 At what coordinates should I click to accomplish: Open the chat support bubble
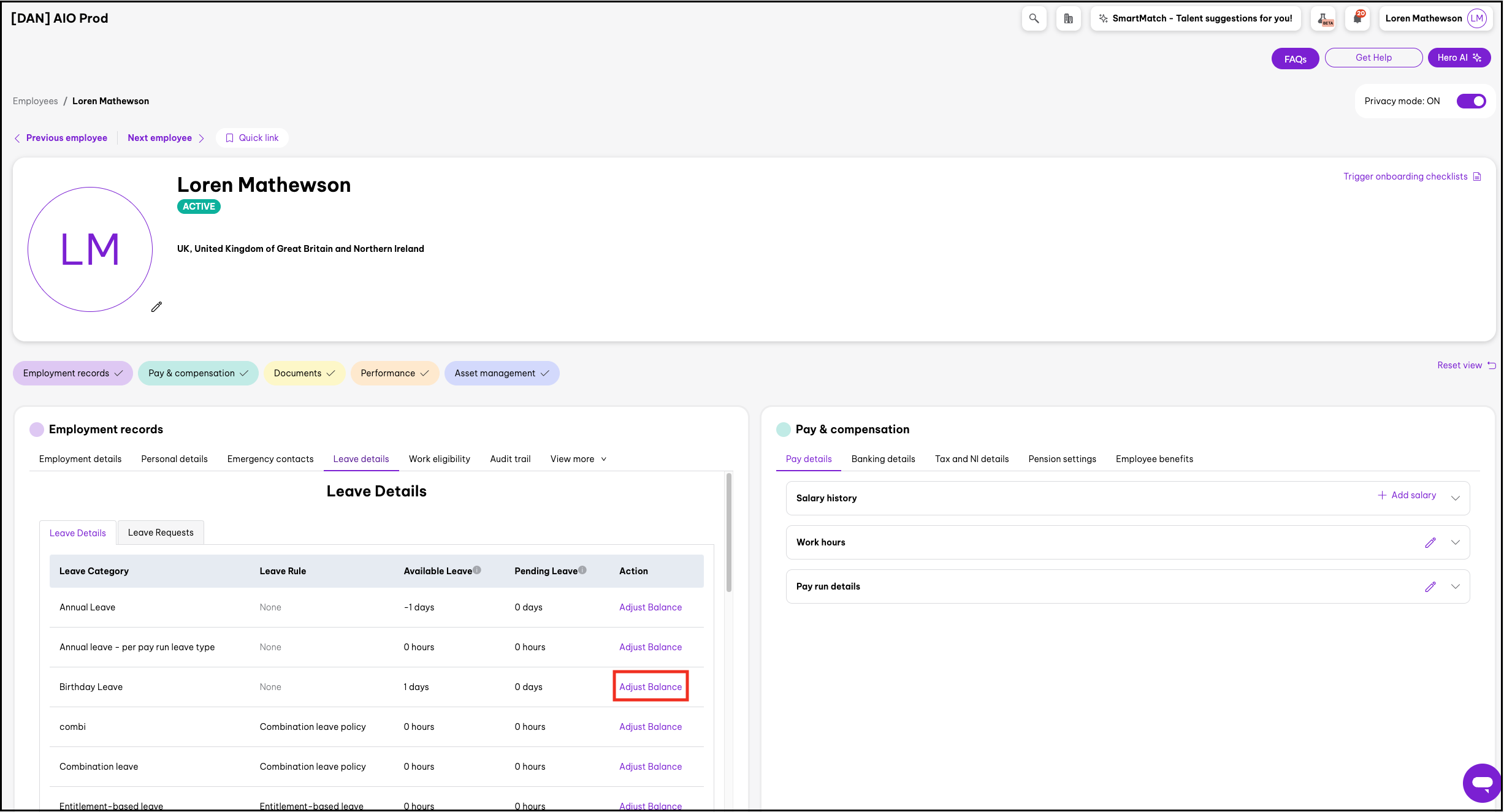coord(1481,783)
